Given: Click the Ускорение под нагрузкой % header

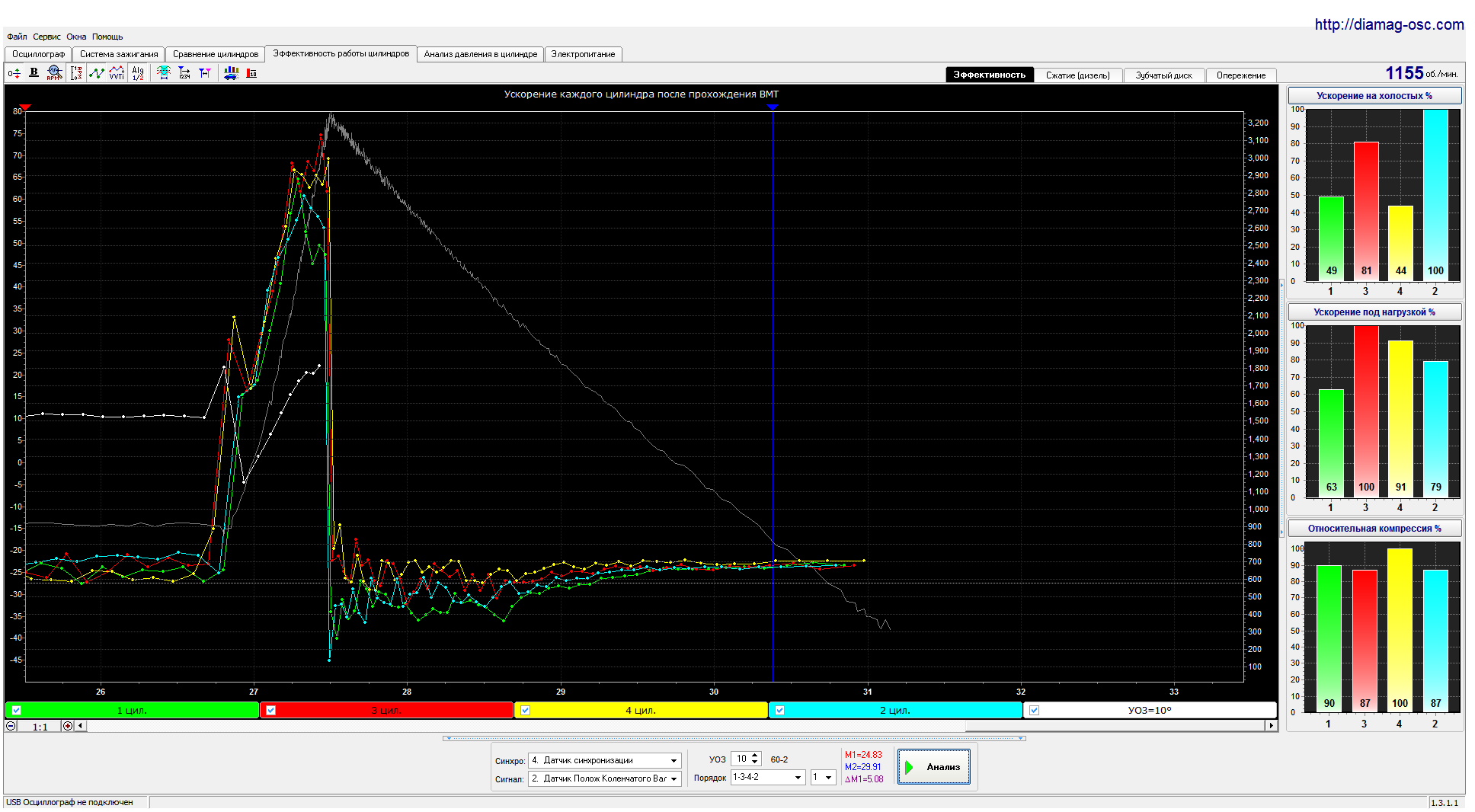Looking at the screenshot, I should point(1374,312).
